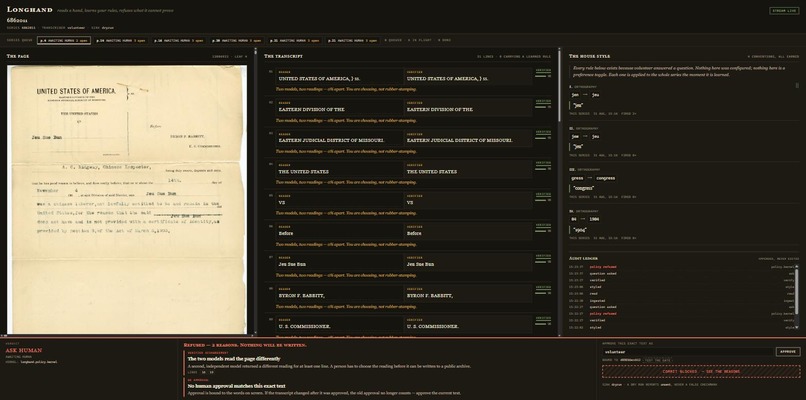Choose the verifier 'VS' reading
The image size is (806, 400).
coord(468,200)
